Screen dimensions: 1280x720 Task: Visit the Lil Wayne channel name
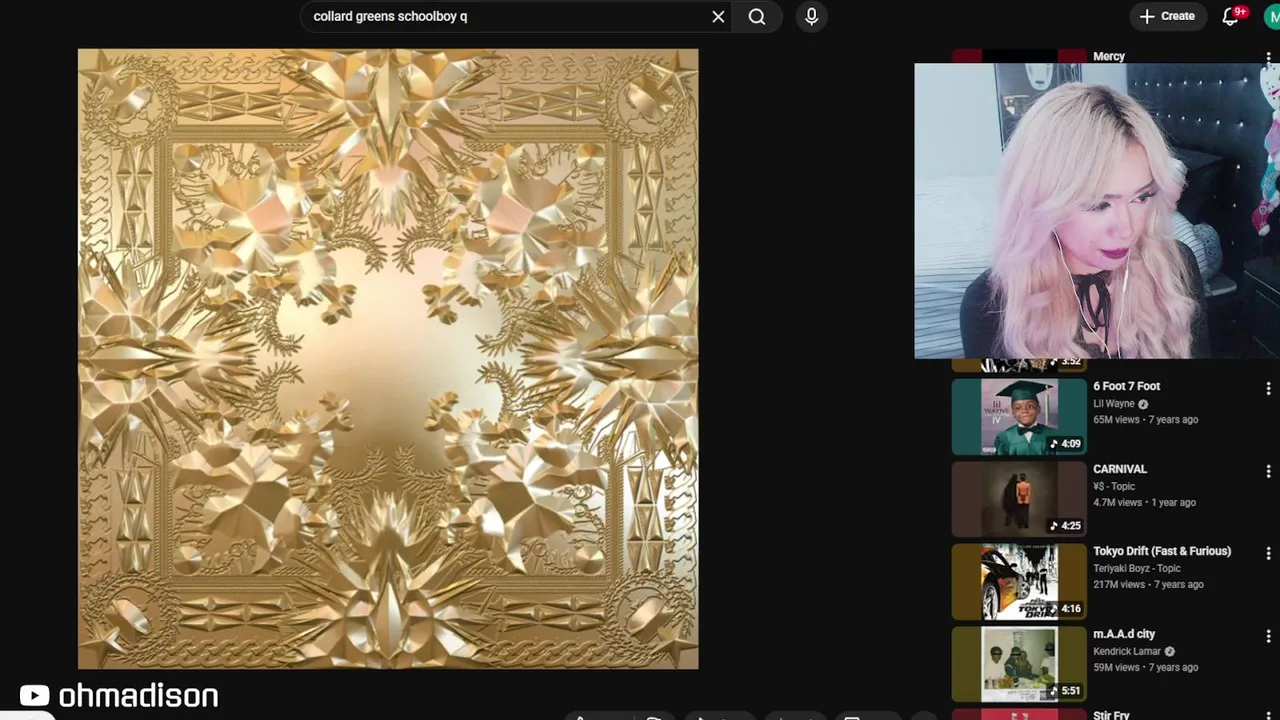coord(1114,404)
